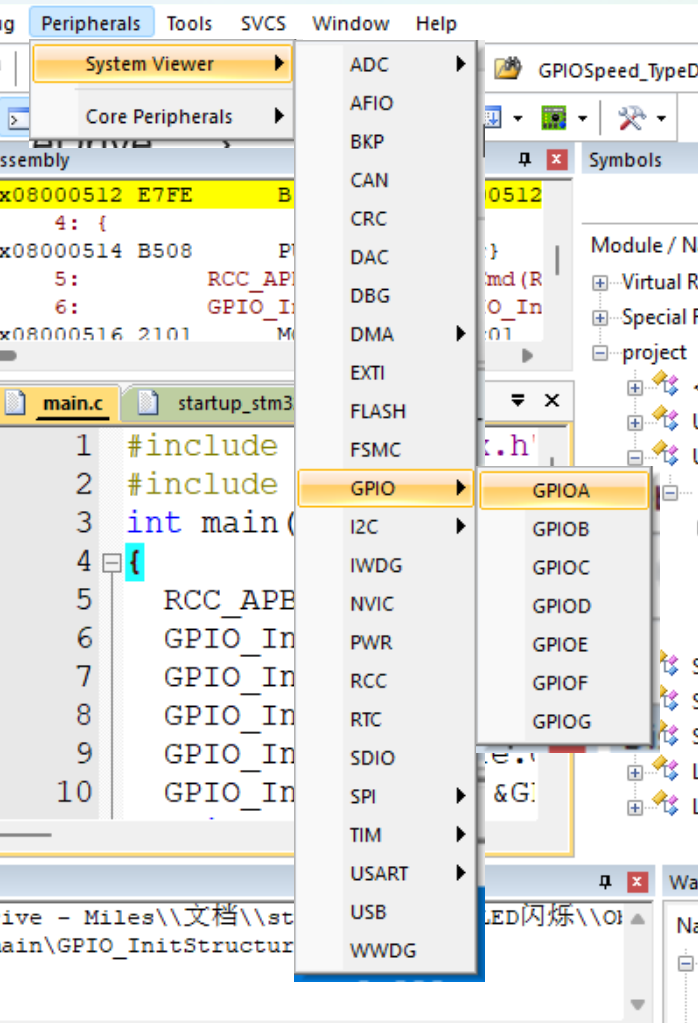
Task: Collapse code block at line 4 brace
Action: pyautogui.click(x=112, y=563)
